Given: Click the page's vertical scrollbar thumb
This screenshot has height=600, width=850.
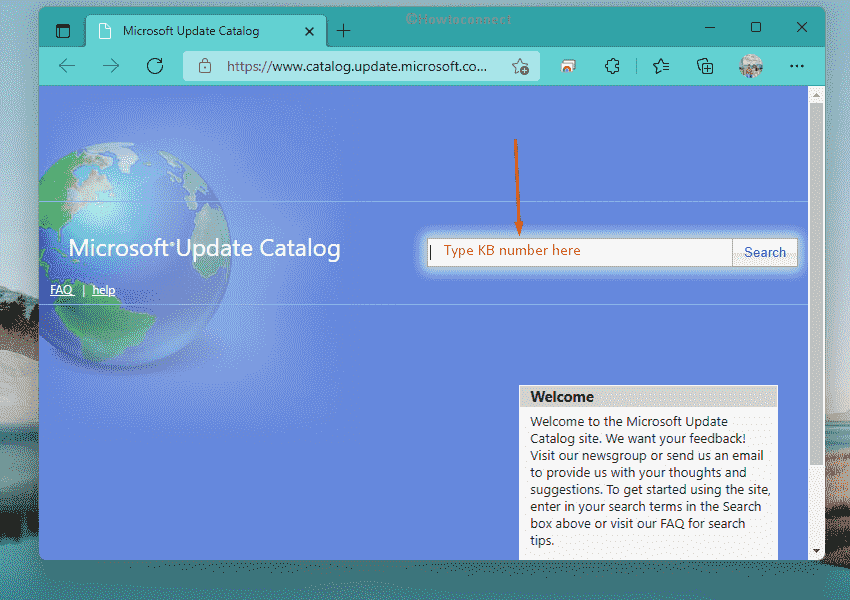Looking at the screenshot, I should click(x=816, y=283).
